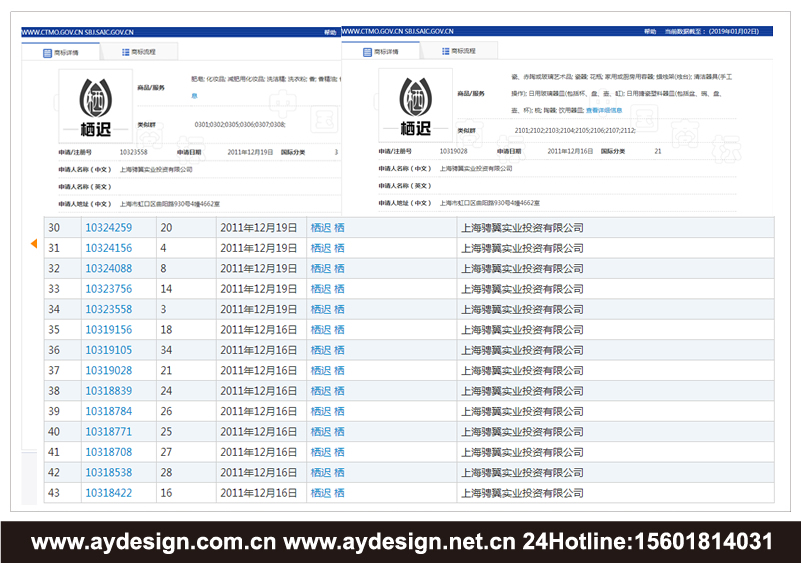Click registration link 10324088
Viewport: 801px width, 563px height.
point(108,269)
